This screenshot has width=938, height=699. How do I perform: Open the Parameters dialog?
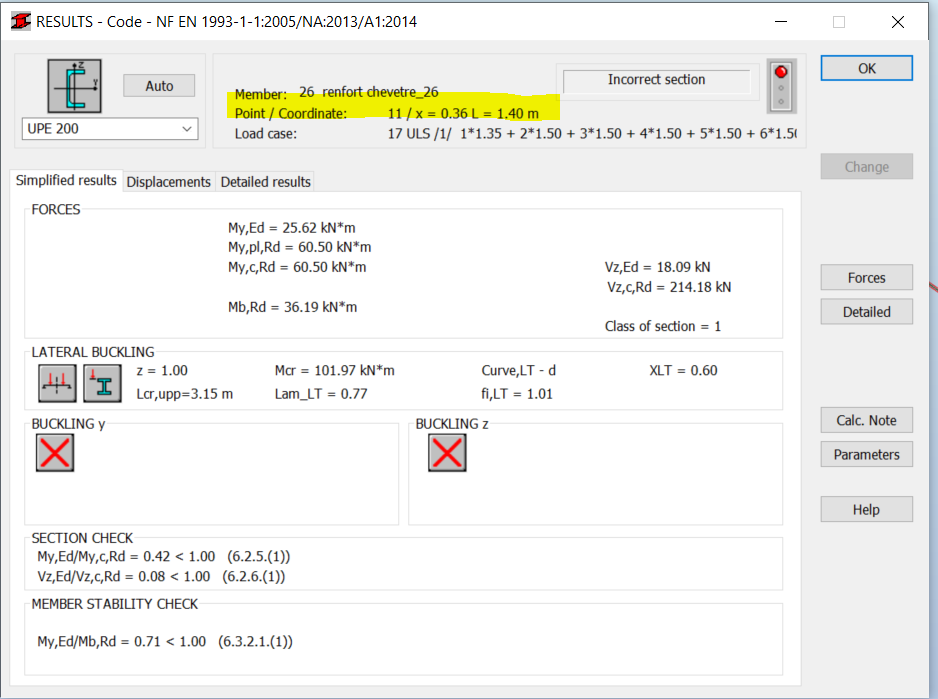(x=866, y=454)
